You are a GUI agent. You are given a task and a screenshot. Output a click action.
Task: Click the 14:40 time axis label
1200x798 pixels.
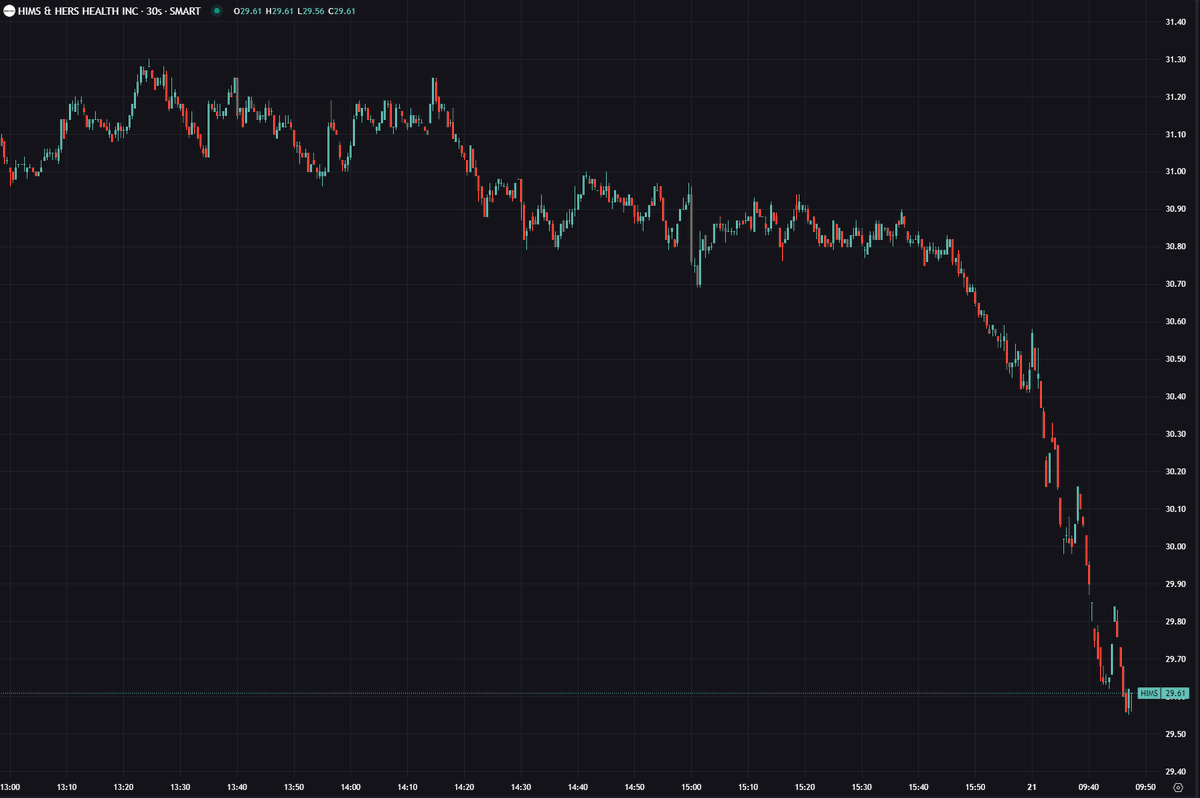click(x=578, y=787)
